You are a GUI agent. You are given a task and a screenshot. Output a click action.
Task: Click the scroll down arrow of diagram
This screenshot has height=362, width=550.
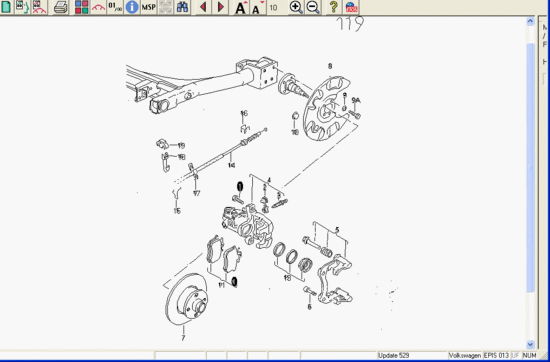coord(530,344)
